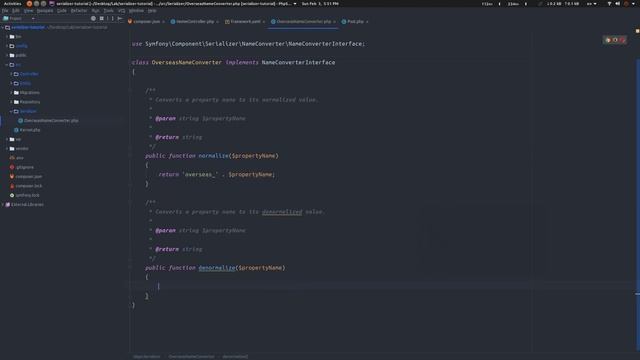The height and width of the screenshot is (360, 640).
Task: Open the Edit menu
Action: point(16,11)
